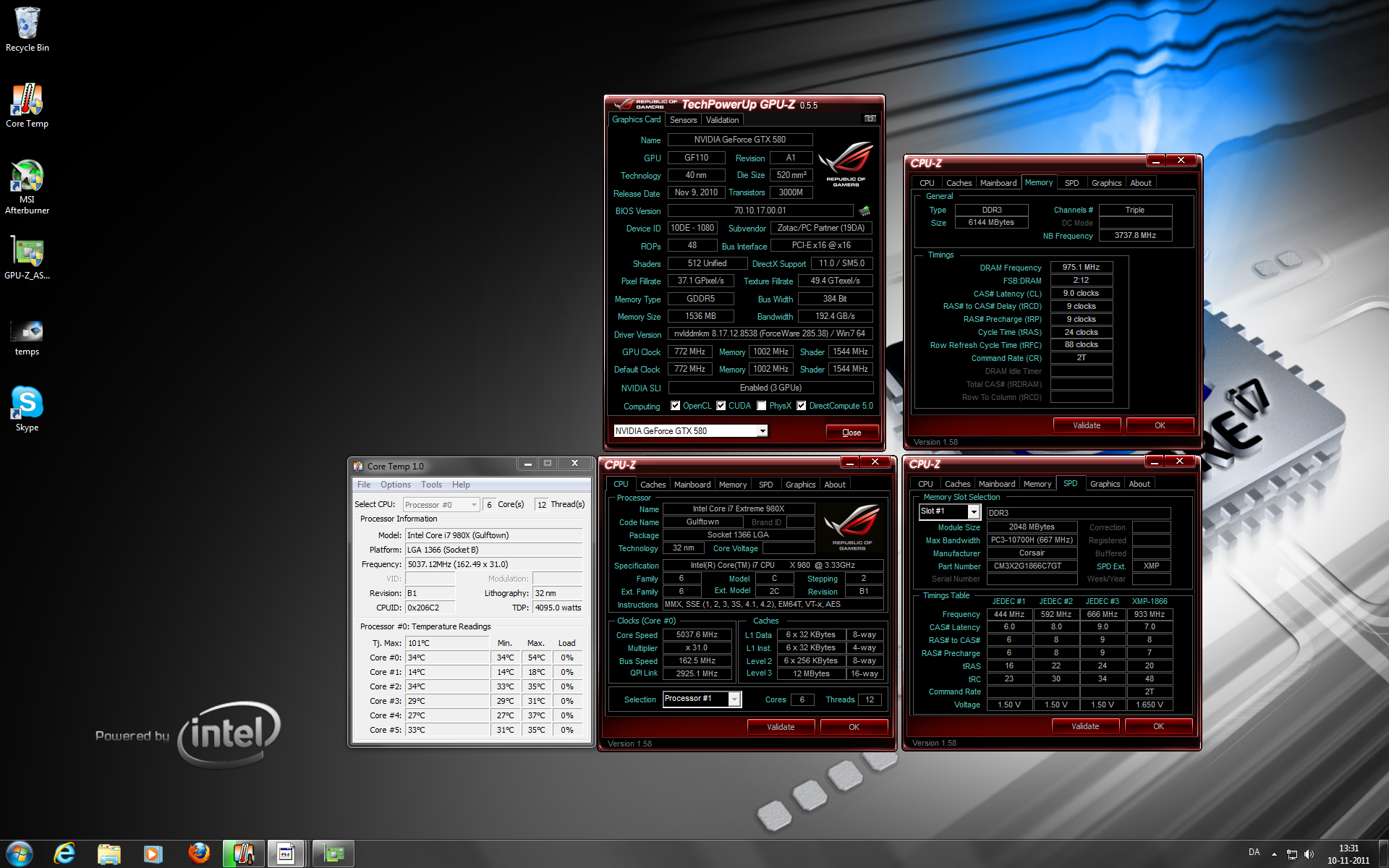Viewport: 1389px width, 868px height.
Task: Click OK in CPU-Z memory window
Action: 1160,425
